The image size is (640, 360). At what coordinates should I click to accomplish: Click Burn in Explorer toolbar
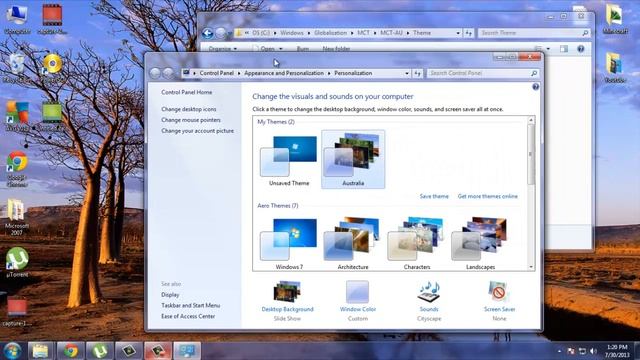click(x=302, y=49)
